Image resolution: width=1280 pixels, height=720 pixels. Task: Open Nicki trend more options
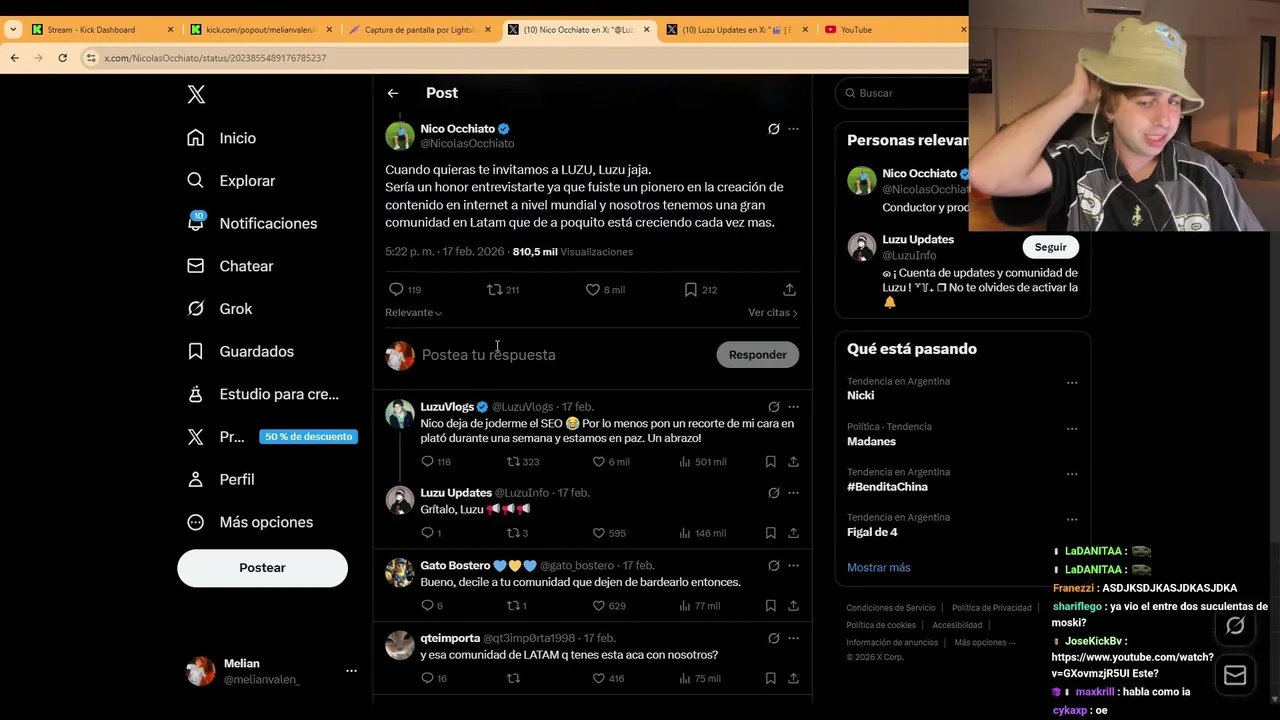coord(1072,383)
